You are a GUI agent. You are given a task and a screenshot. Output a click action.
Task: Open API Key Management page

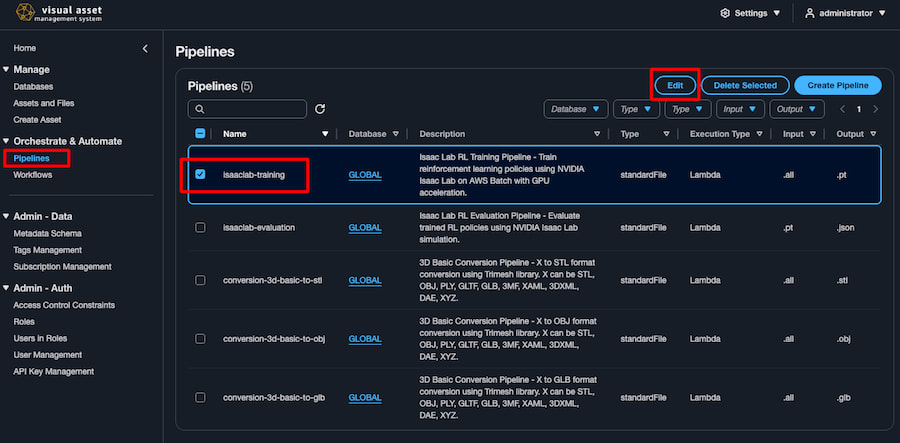point(53,372)
